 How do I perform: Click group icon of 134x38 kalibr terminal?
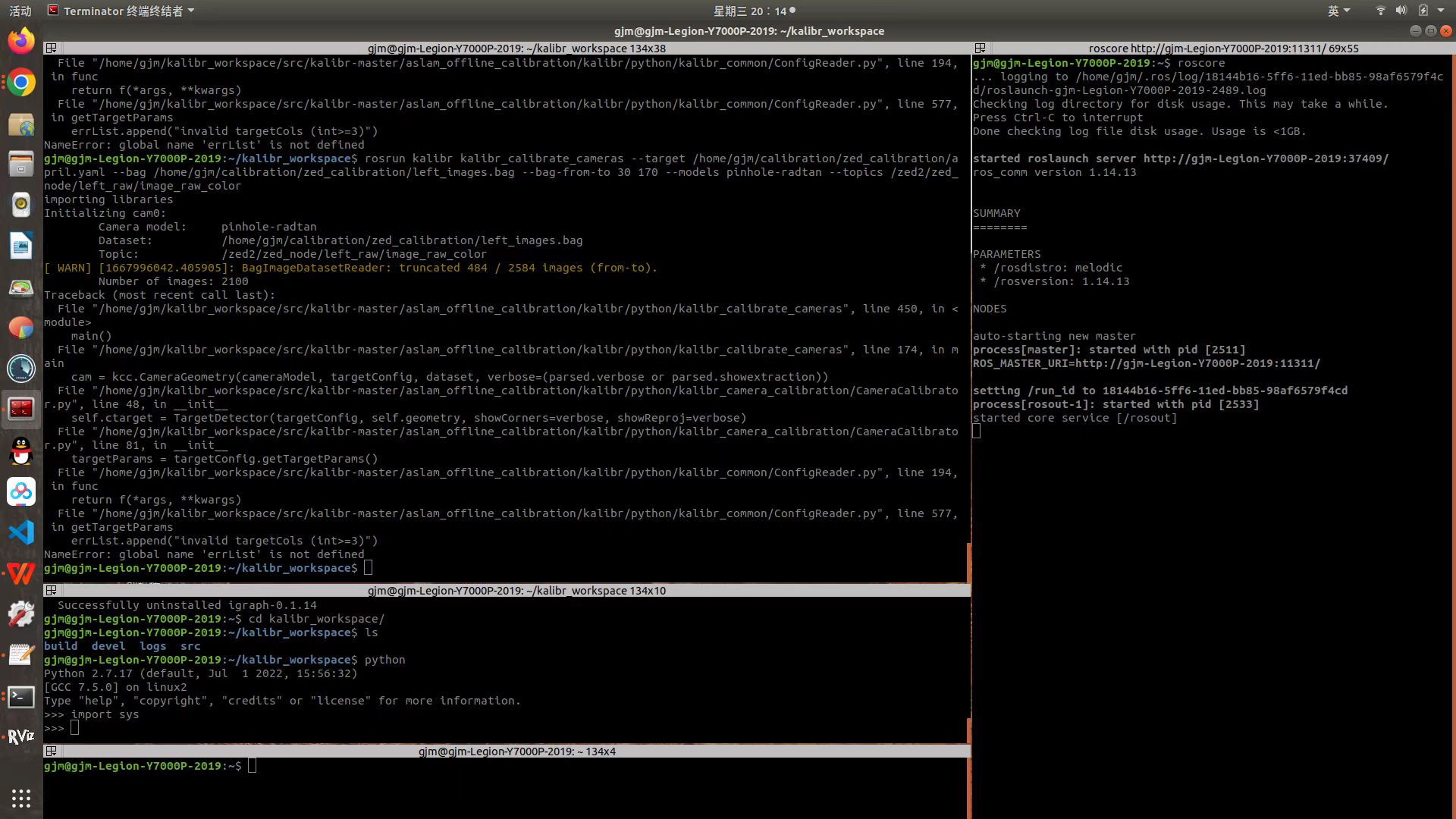click(51, 49)
